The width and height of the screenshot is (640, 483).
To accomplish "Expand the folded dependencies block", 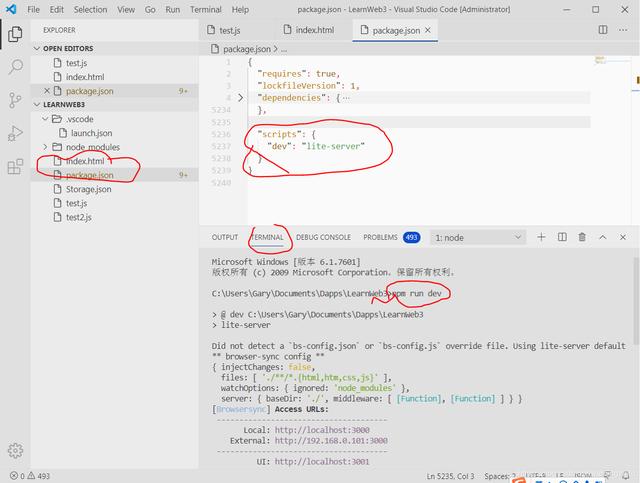I will (x=240, y=98).
